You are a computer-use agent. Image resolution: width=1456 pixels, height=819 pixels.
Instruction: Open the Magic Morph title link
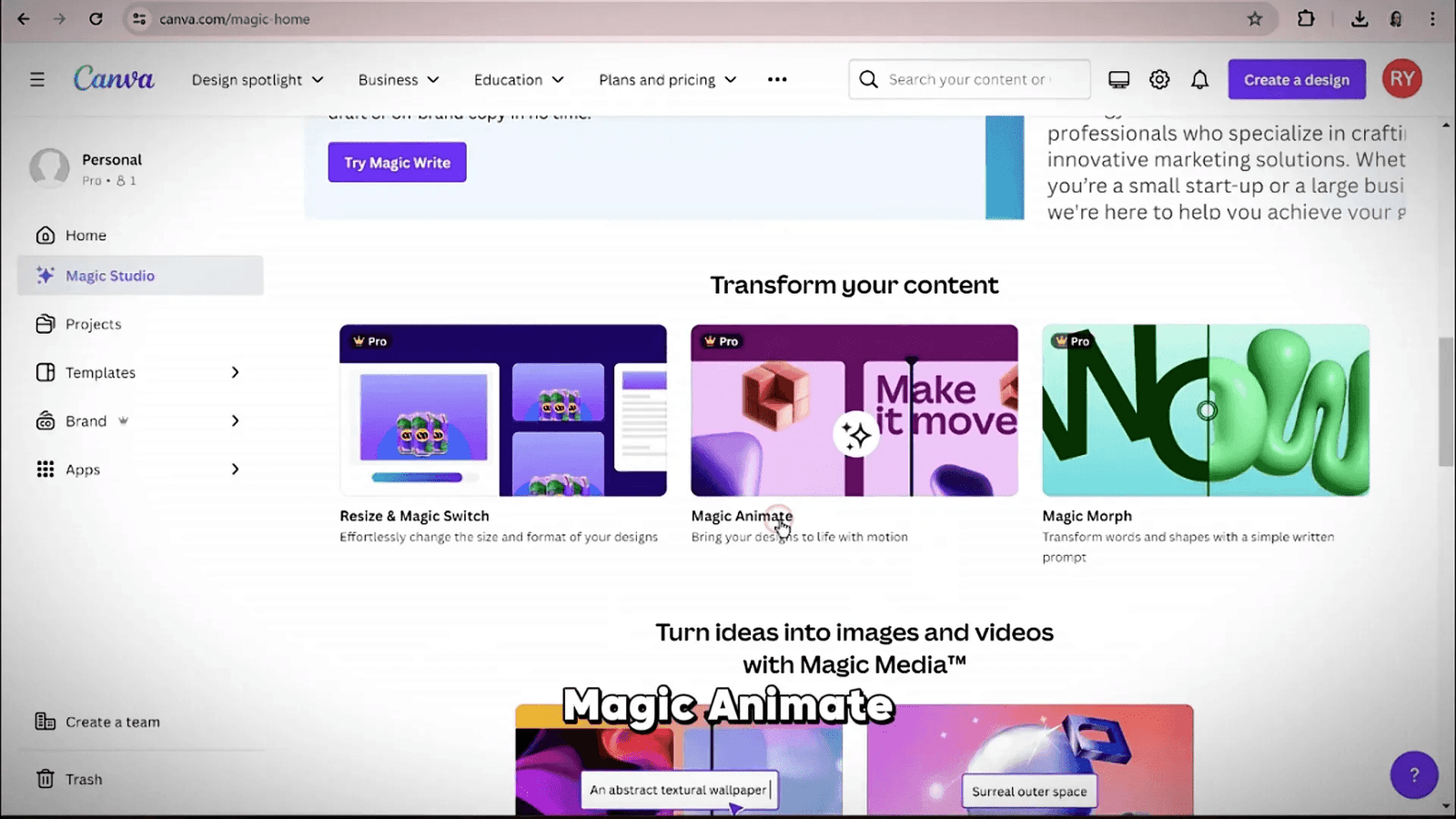pos(1087,516)
